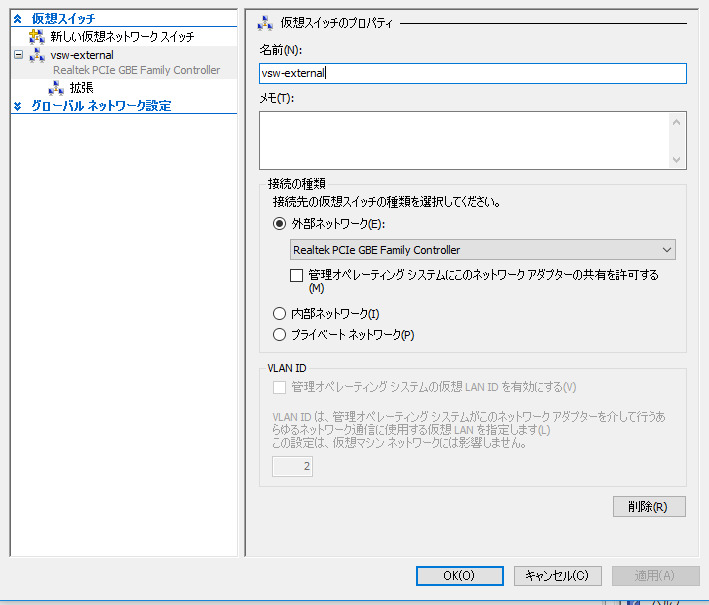
Task: Enable management OS adapter sharing checkbox
Action: point(296,274)
